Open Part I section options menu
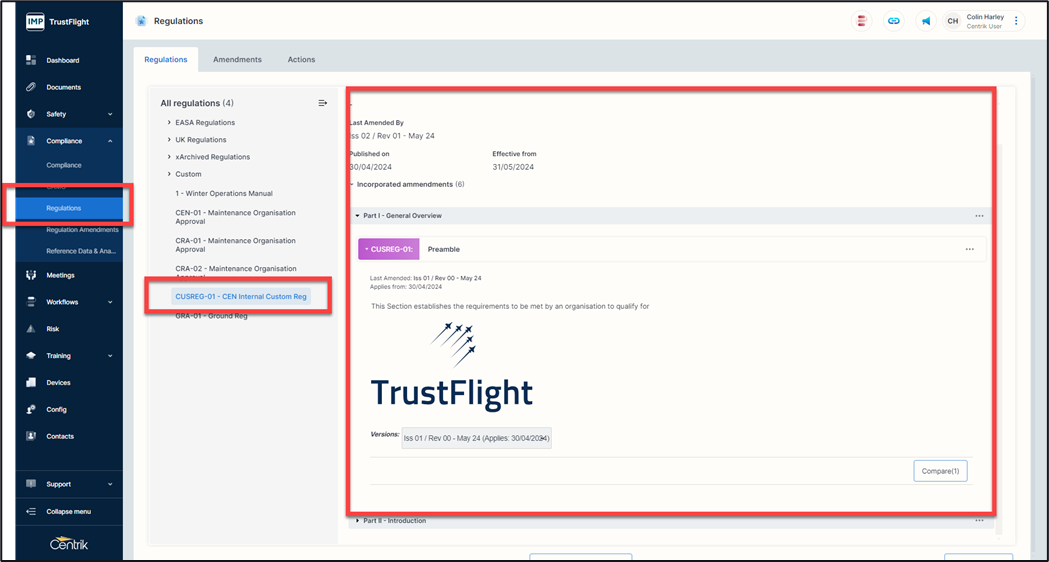The width and height of the screenshot is (1049, 562). point(979,216)
